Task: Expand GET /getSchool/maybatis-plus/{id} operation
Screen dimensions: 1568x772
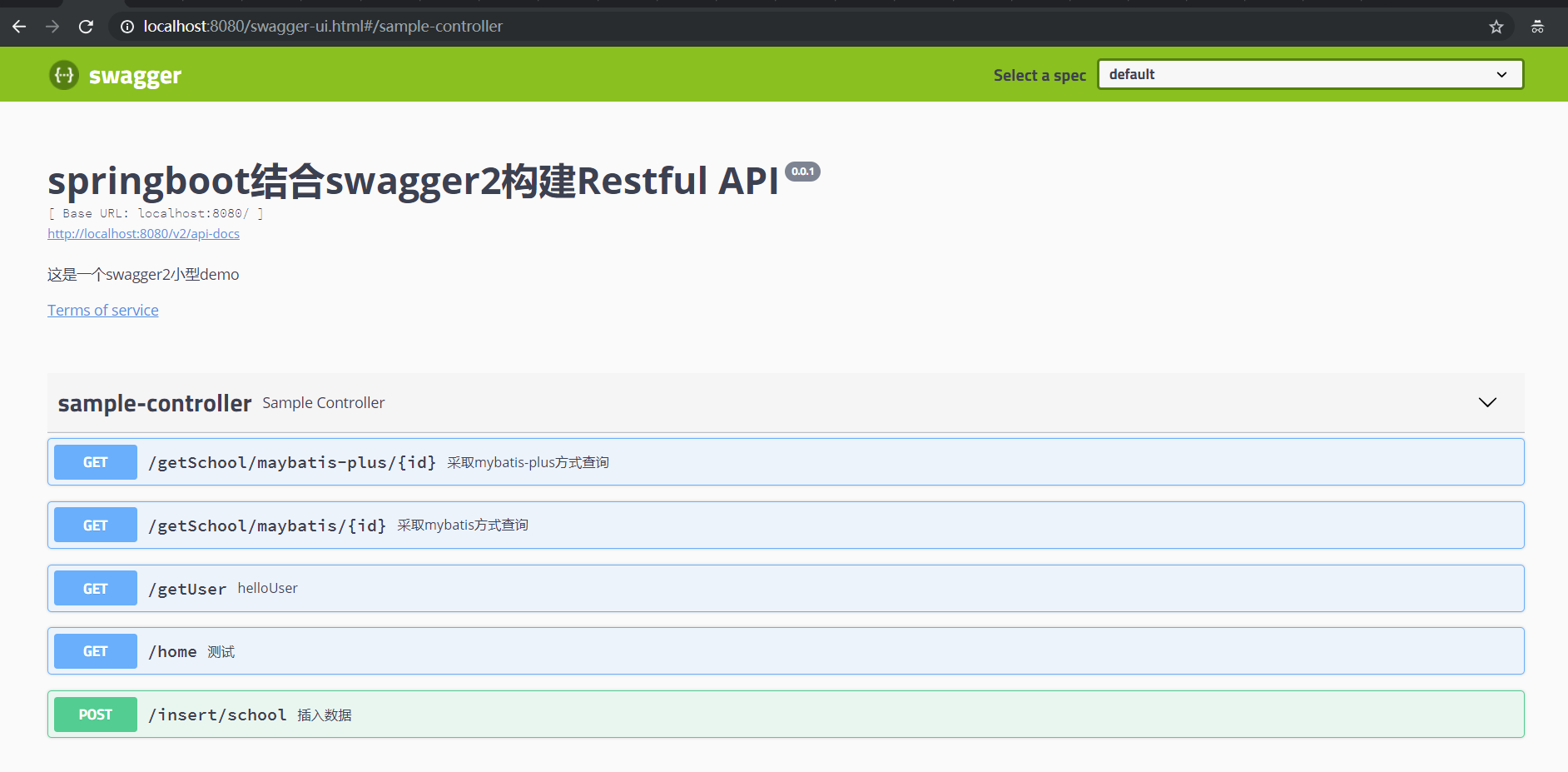Action: (x=786, y=462)
